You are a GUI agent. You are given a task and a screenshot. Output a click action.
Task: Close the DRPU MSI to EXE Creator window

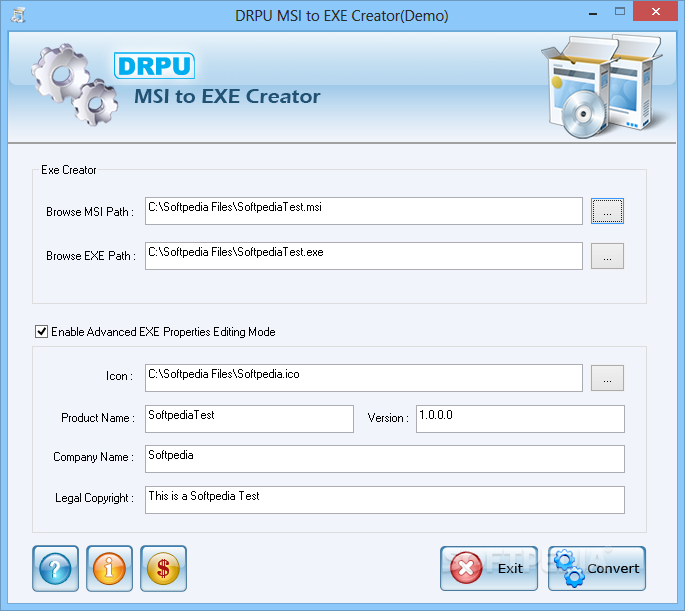pyautogui.click(x=655, y=11)
